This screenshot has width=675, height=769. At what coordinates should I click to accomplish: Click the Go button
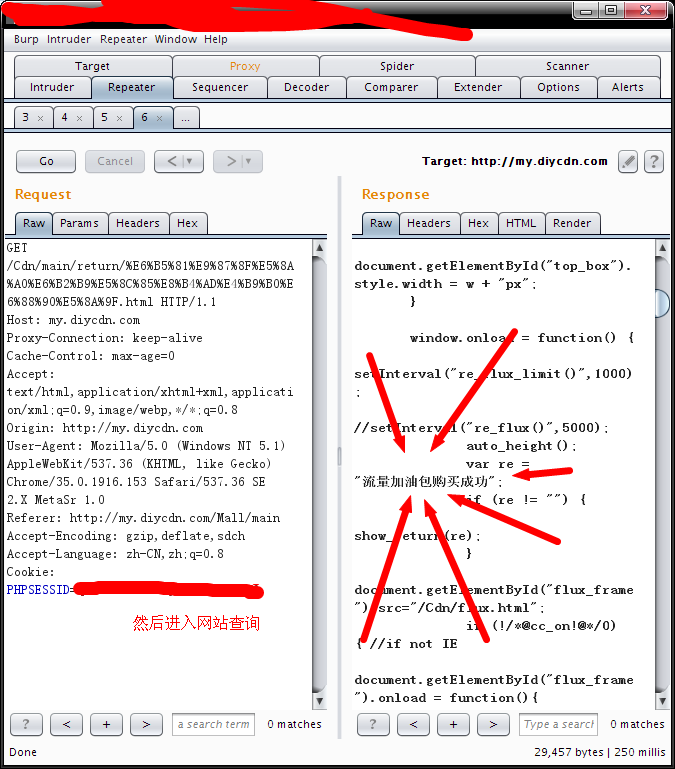(46, 161)
